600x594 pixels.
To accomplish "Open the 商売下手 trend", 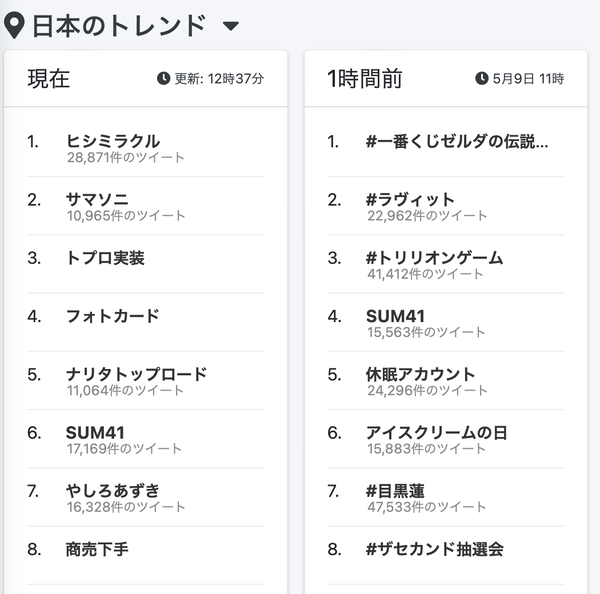I will pyautogui.click(x=97, y=549).
